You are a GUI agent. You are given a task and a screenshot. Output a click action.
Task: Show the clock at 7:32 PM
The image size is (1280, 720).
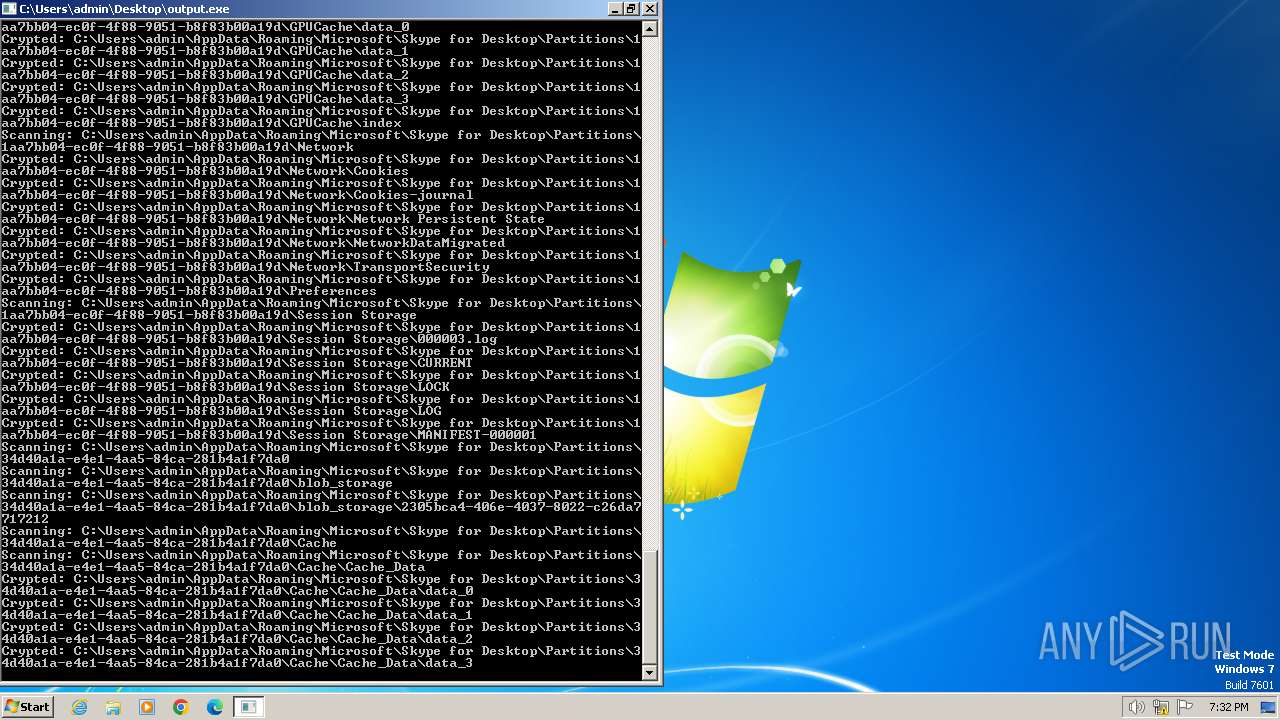1228,707
